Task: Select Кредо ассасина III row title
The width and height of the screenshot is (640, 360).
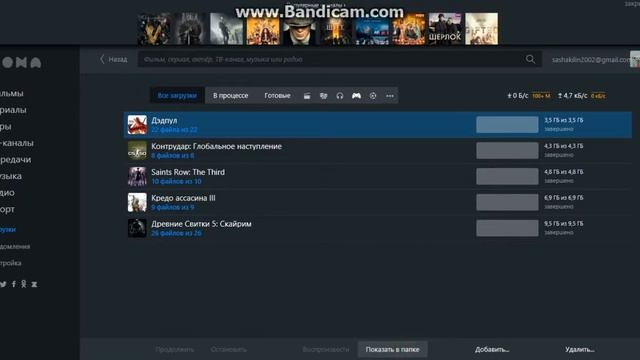Action: tap(183, 198)
